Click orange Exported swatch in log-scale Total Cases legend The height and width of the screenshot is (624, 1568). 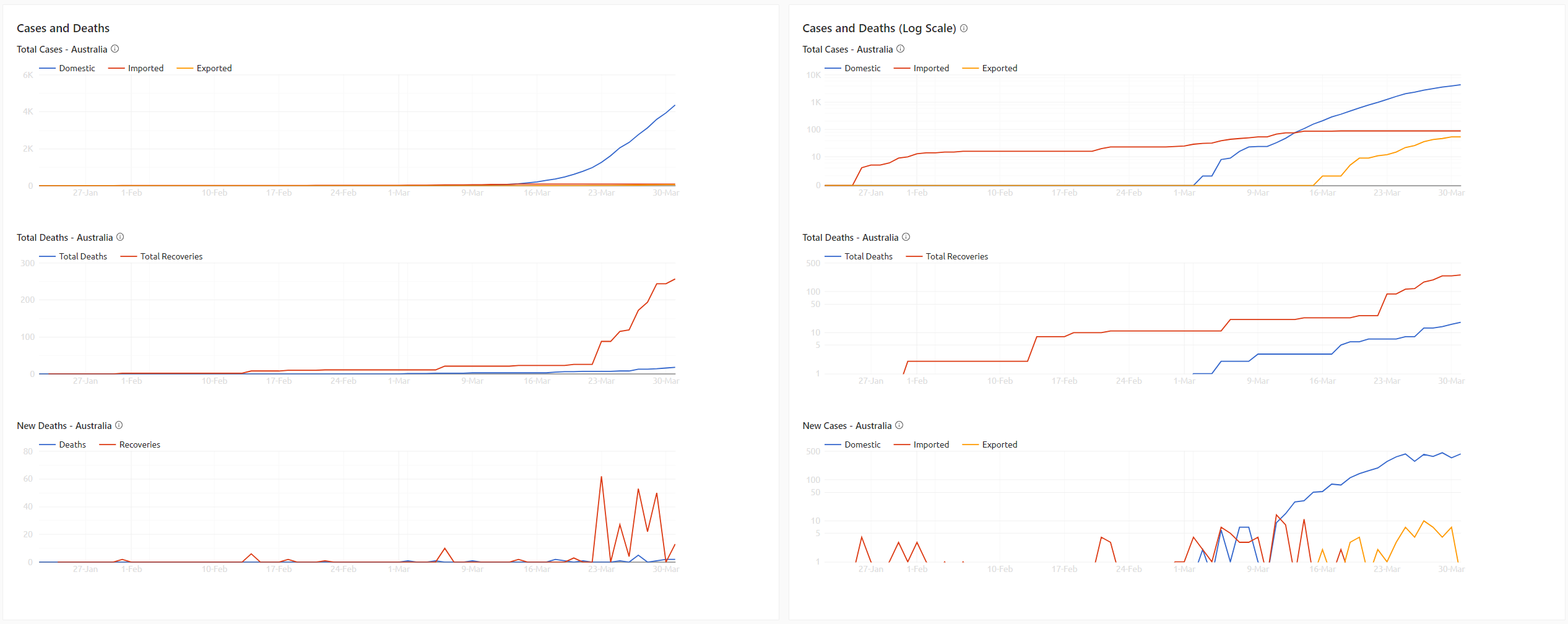tap(970, 68)
